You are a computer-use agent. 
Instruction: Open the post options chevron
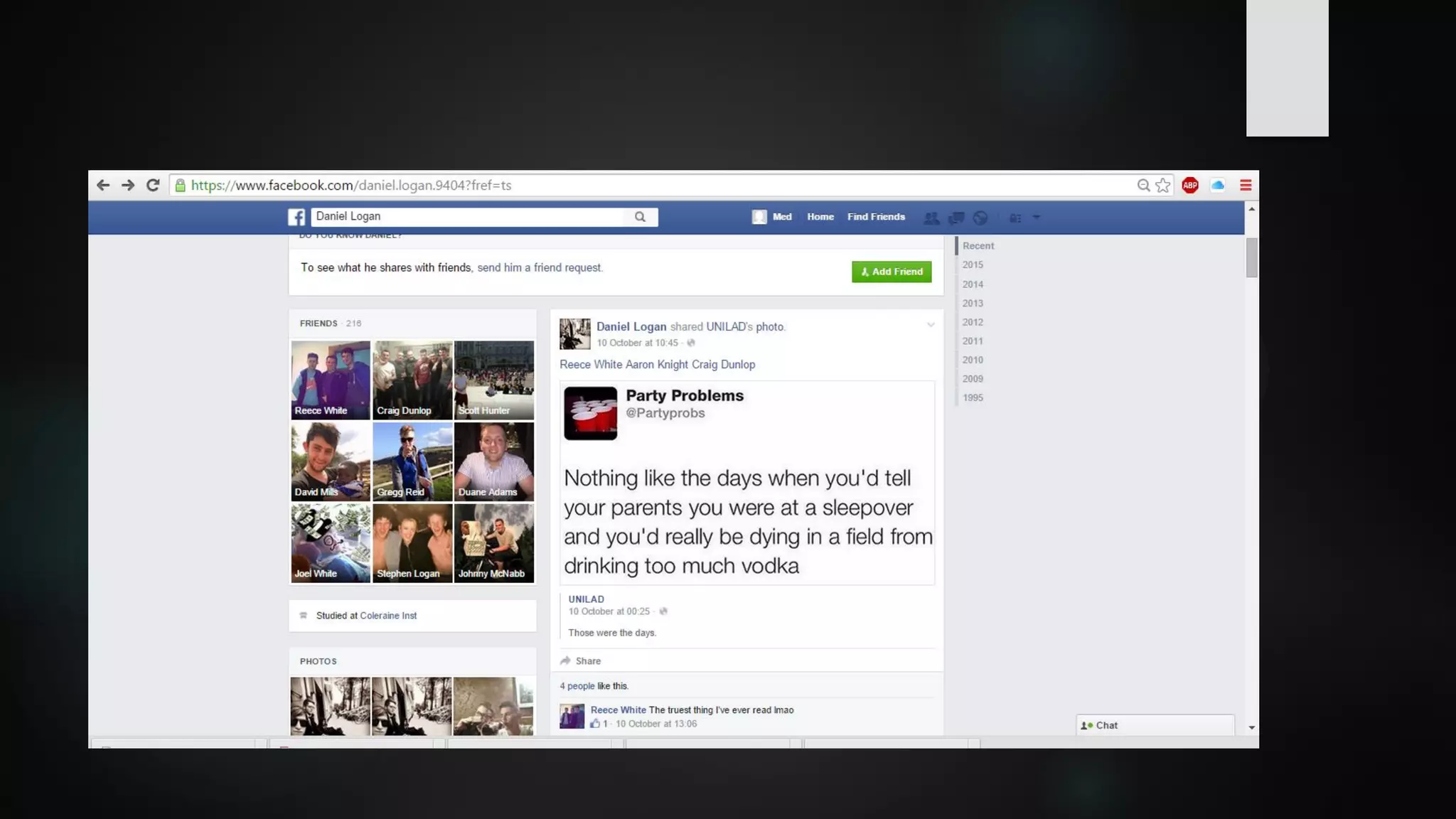pyautogui.click(x=931, y=326)
